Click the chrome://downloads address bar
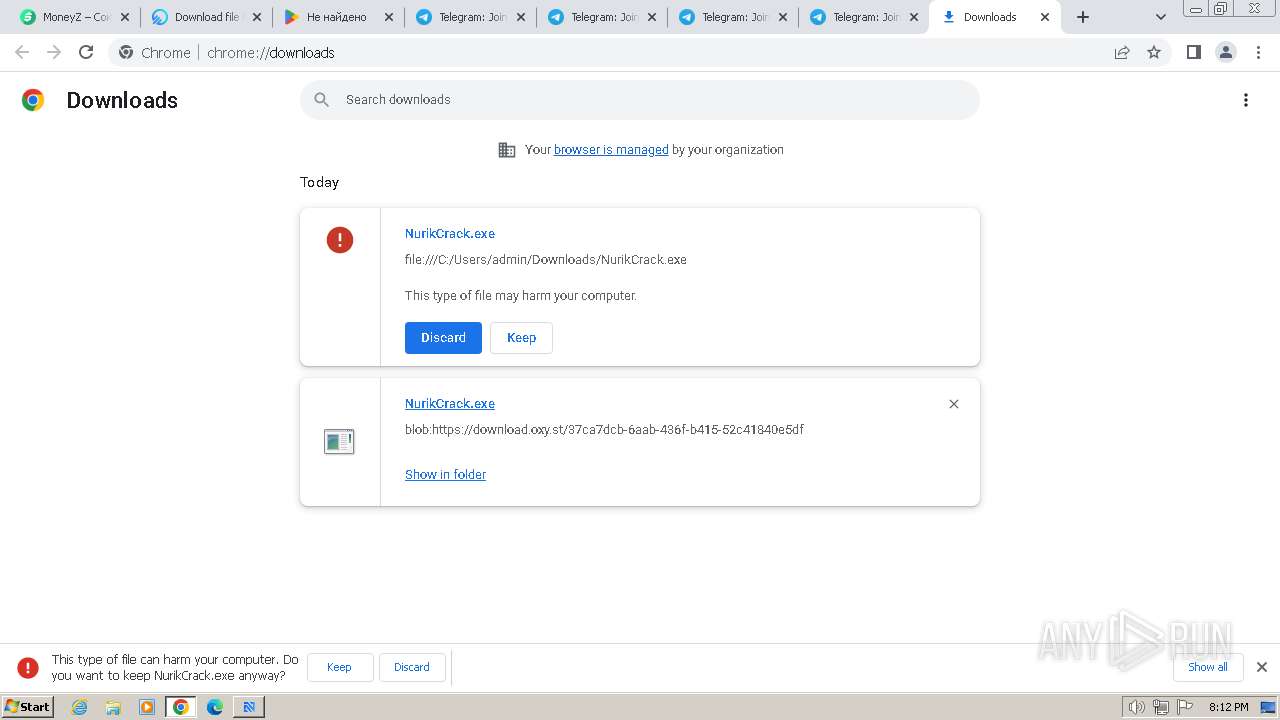1280x720 pixels. [x=640, y=52]
